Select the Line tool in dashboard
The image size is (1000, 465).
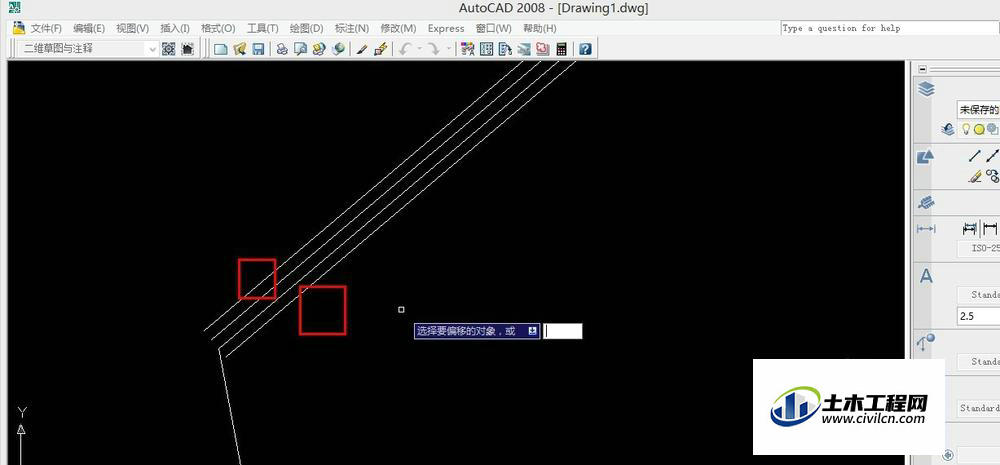click(x=974, y=156)
